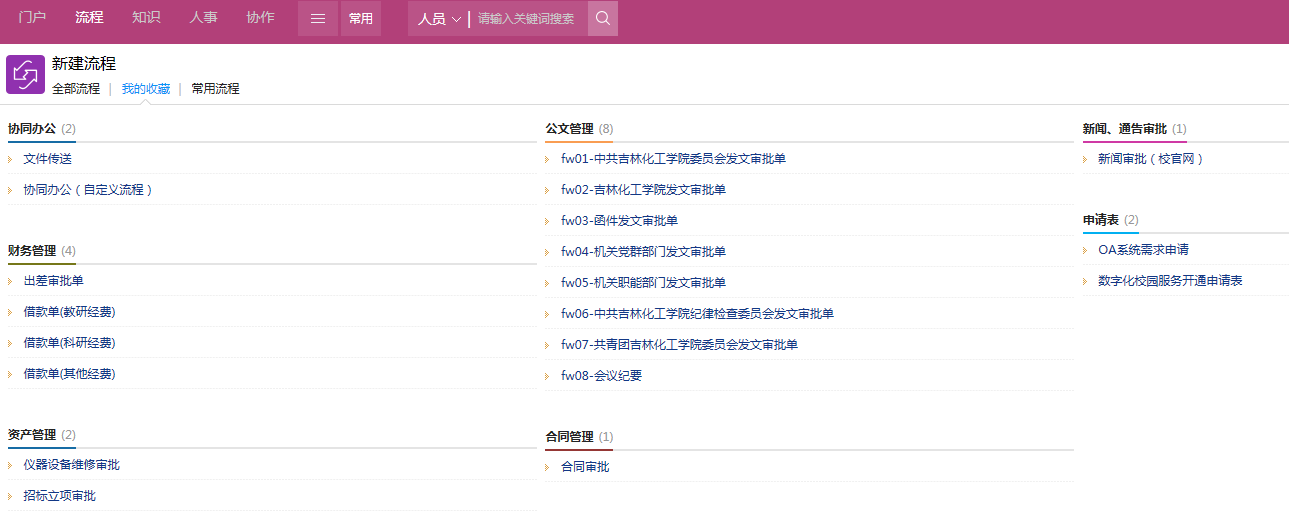Open the 常用 shortcuts button
Image resolution: width=1289 pixels, height=513 pixels.
[361, 18]
